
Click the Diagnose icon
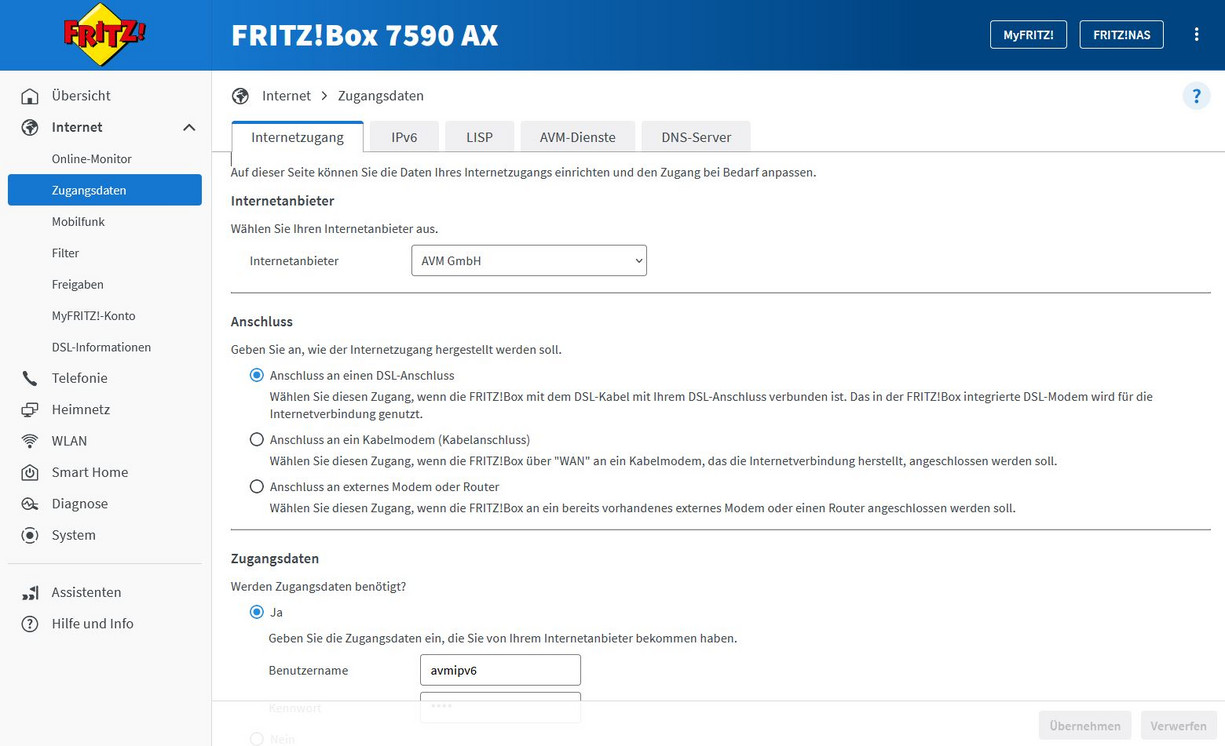pyautogui.click(x=30, y=504)
